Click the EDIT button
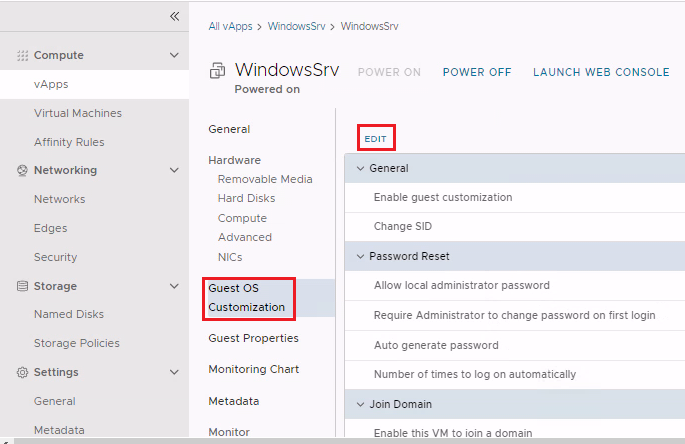 (x=376, y=138)
